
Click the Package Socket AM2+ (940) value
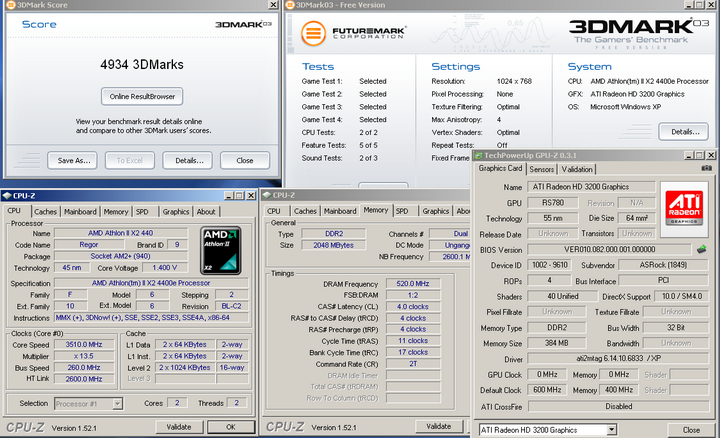120,256
